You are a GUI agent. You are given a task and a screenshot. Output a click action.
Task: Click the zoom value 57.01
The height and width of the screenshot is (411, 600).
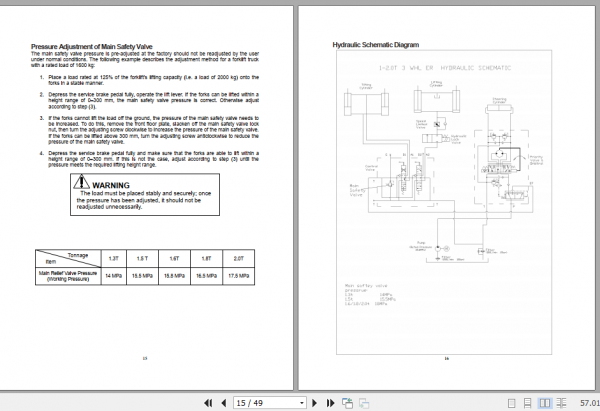tap(590, 403)
